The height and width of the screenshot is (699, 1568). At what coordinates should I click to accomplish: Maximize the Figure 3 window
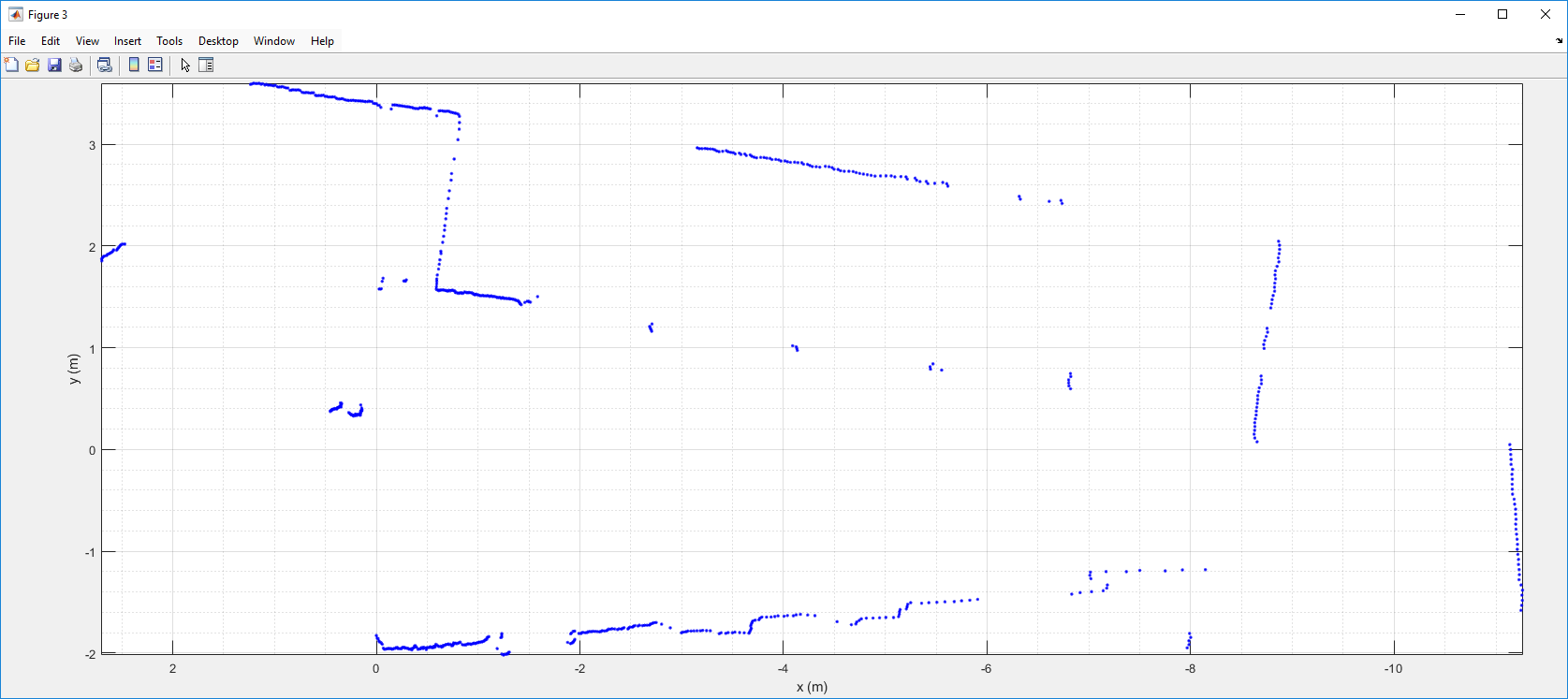1502,14
